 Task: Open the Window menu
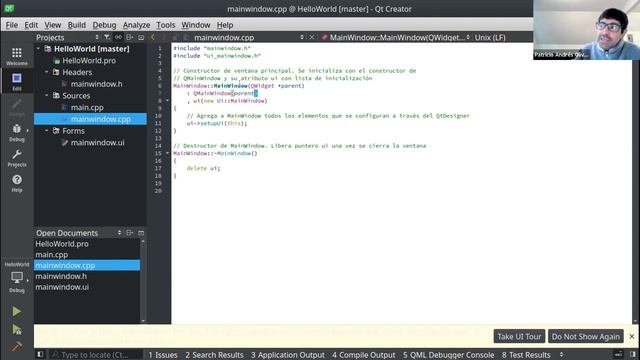(x=196, y=25)
